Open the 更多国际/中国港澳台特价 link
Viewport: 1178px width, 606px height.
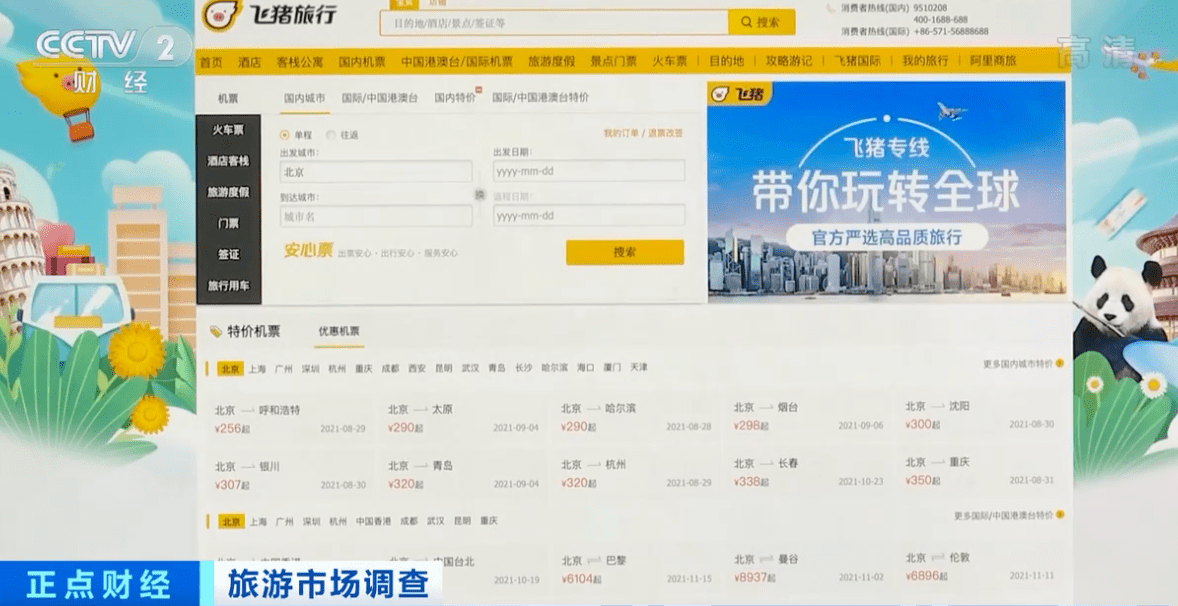[x=1004, y=516]
